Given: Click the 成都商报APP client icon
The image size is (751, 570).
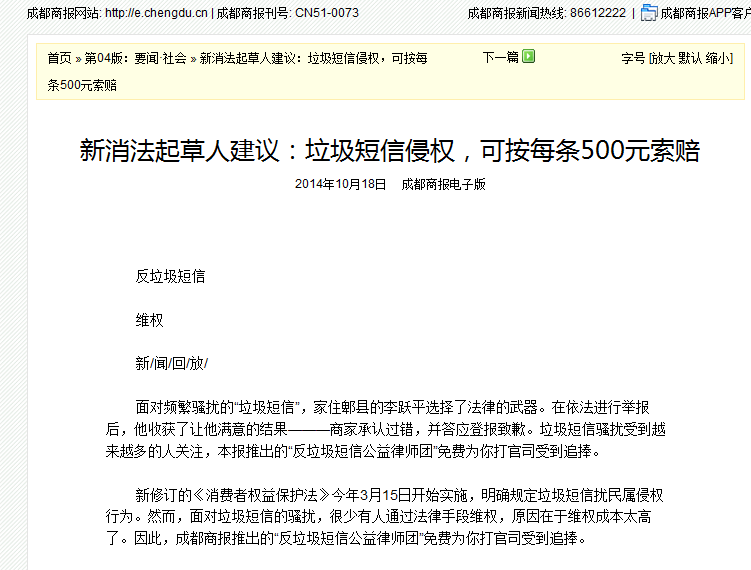Looking at the screenshot, I should click(649, 13).
